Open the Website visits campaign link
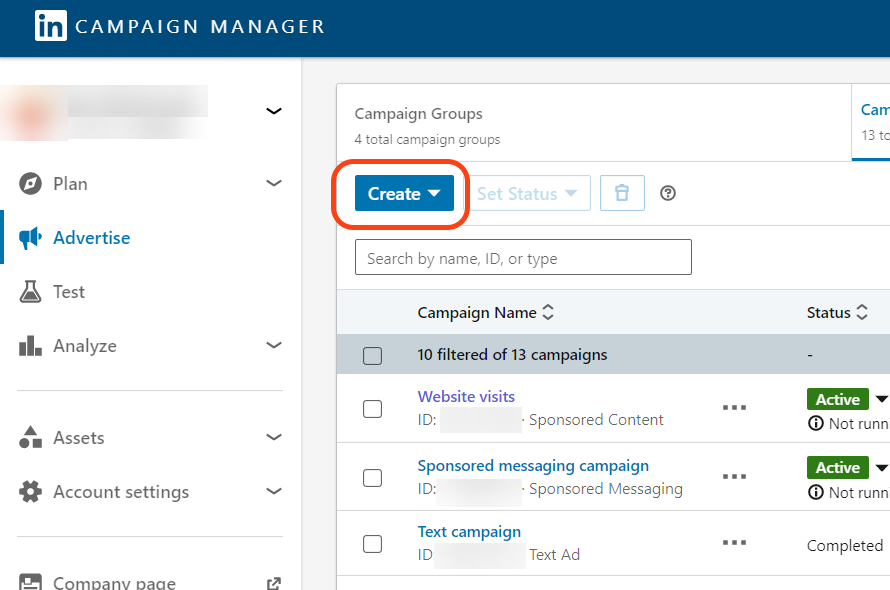Image resolution: width=890 pixels, height=590 pixels. [466, 396]
